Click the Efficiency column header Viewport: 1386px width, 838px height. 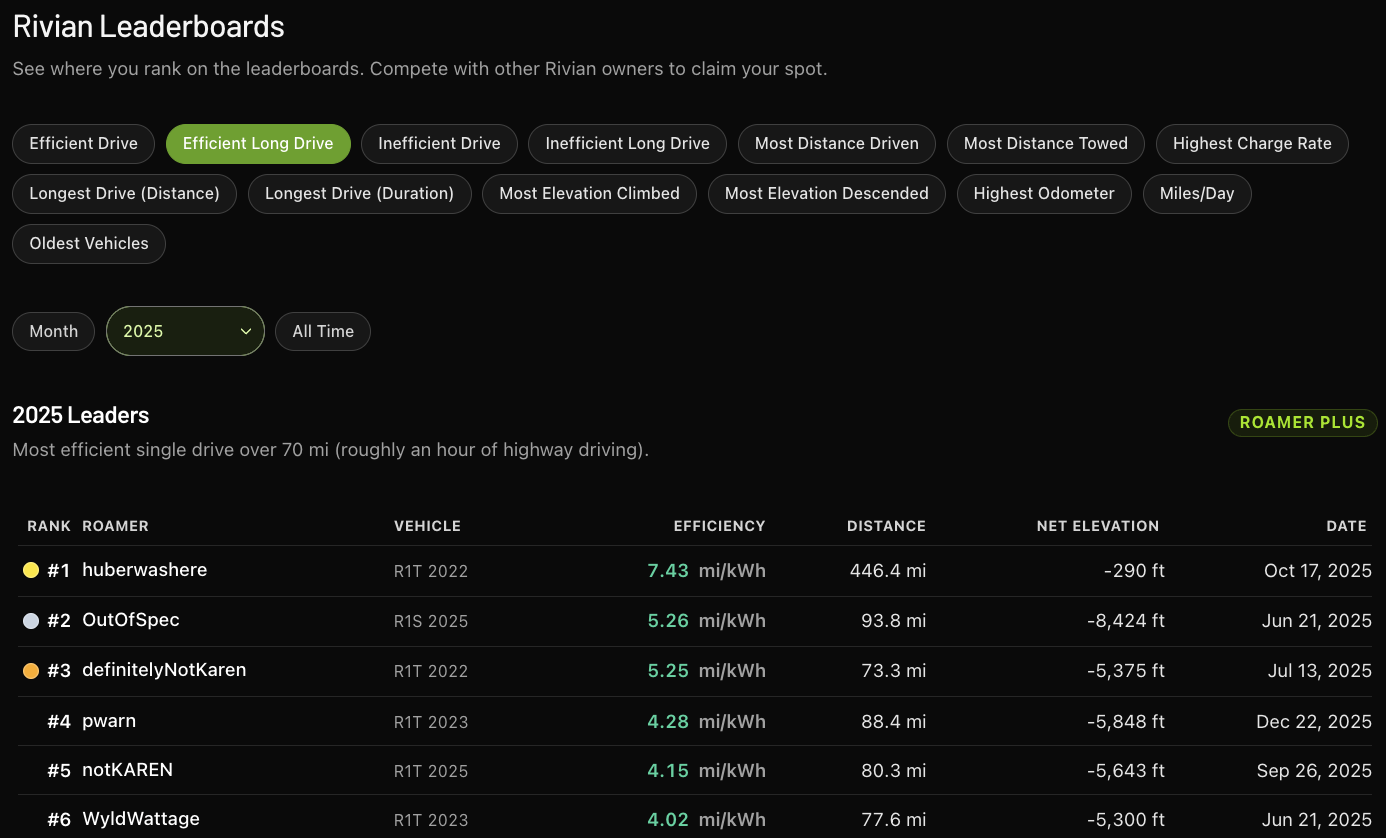click(x=719, y=526)
